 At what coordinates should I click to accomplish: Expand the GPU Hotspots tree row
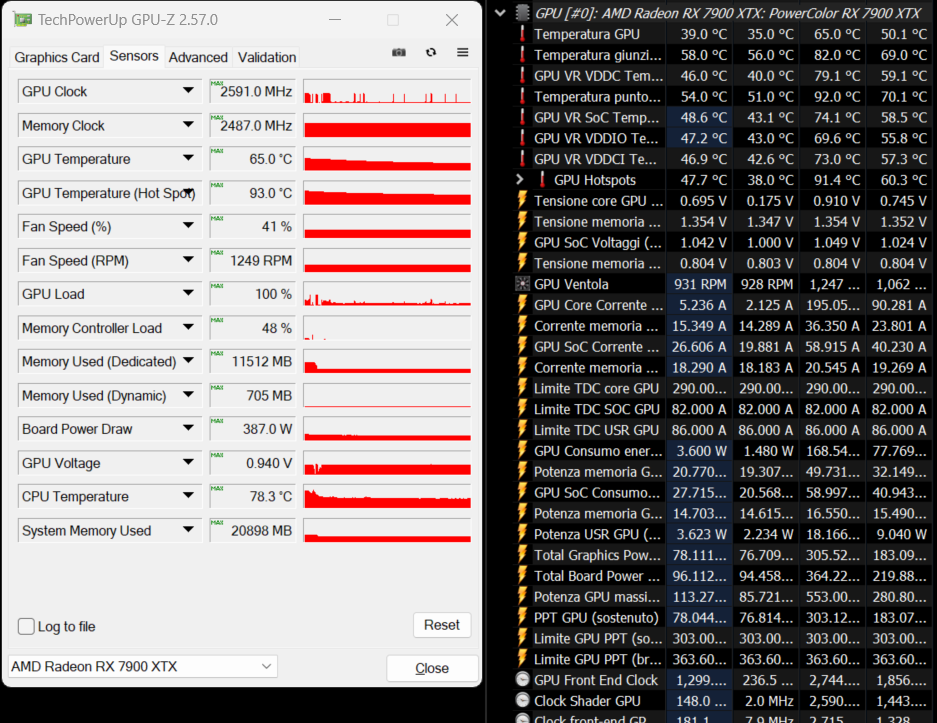coord(520,179)
